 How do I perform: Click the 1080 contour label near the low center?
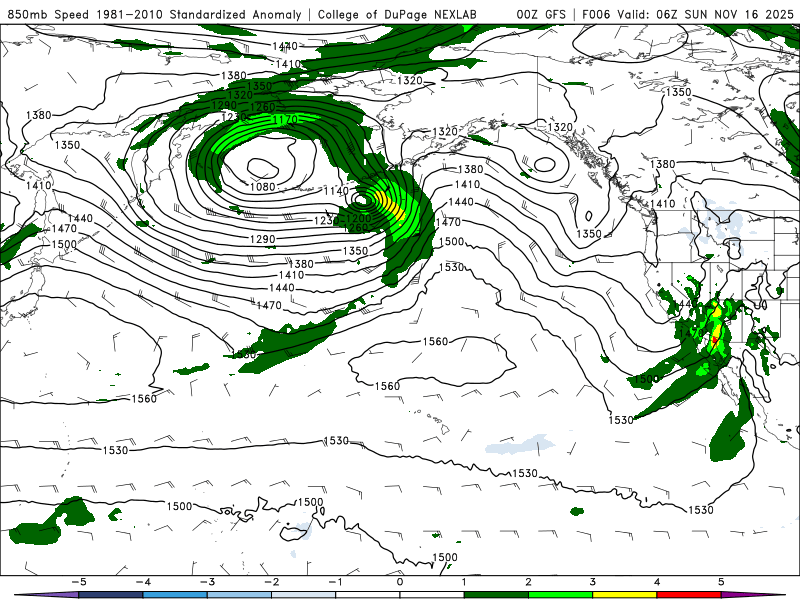(x=262, y=187)
